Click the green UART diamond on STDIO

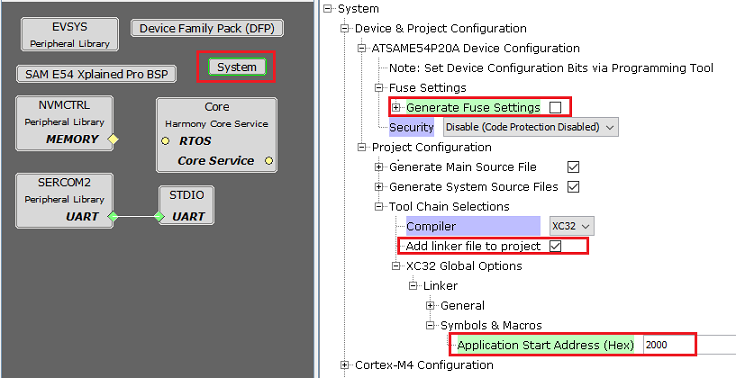tap(160, 216)
